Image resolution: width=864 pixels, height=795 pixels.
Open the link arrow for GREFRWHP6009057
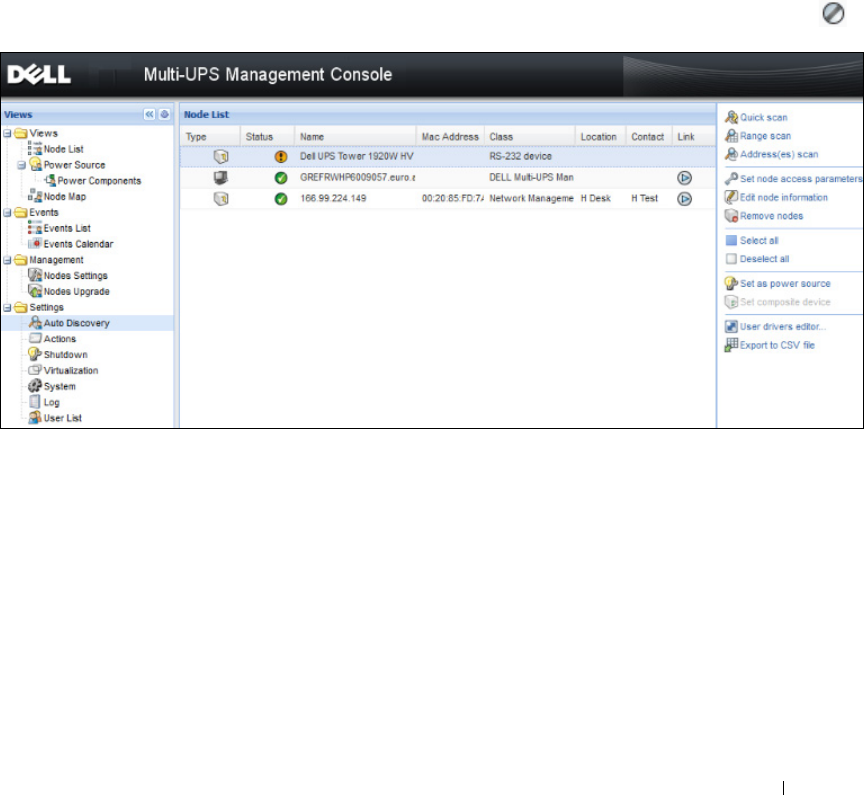tap(684, 178)
